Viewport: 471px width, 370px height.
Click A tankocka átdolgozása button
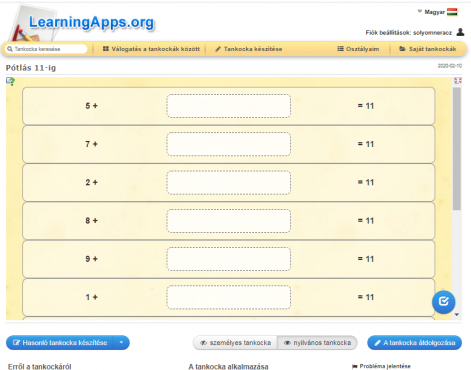pyautogui.click(x=414, y=343)
